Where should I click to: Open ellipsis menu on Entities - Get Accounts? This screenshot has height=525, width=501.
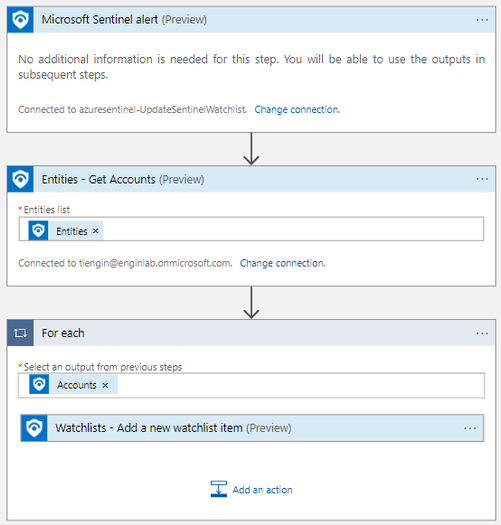(x=482, y=179)
